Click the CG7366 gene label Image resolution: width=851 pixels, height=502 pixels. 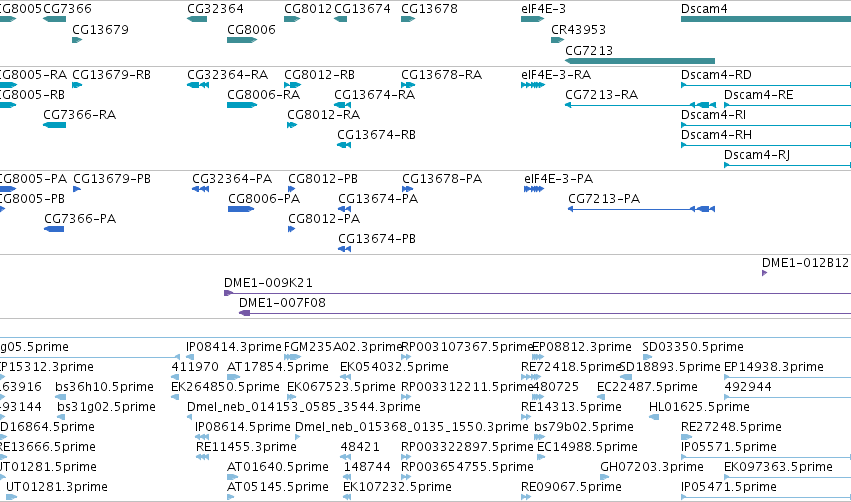[67, 9]
